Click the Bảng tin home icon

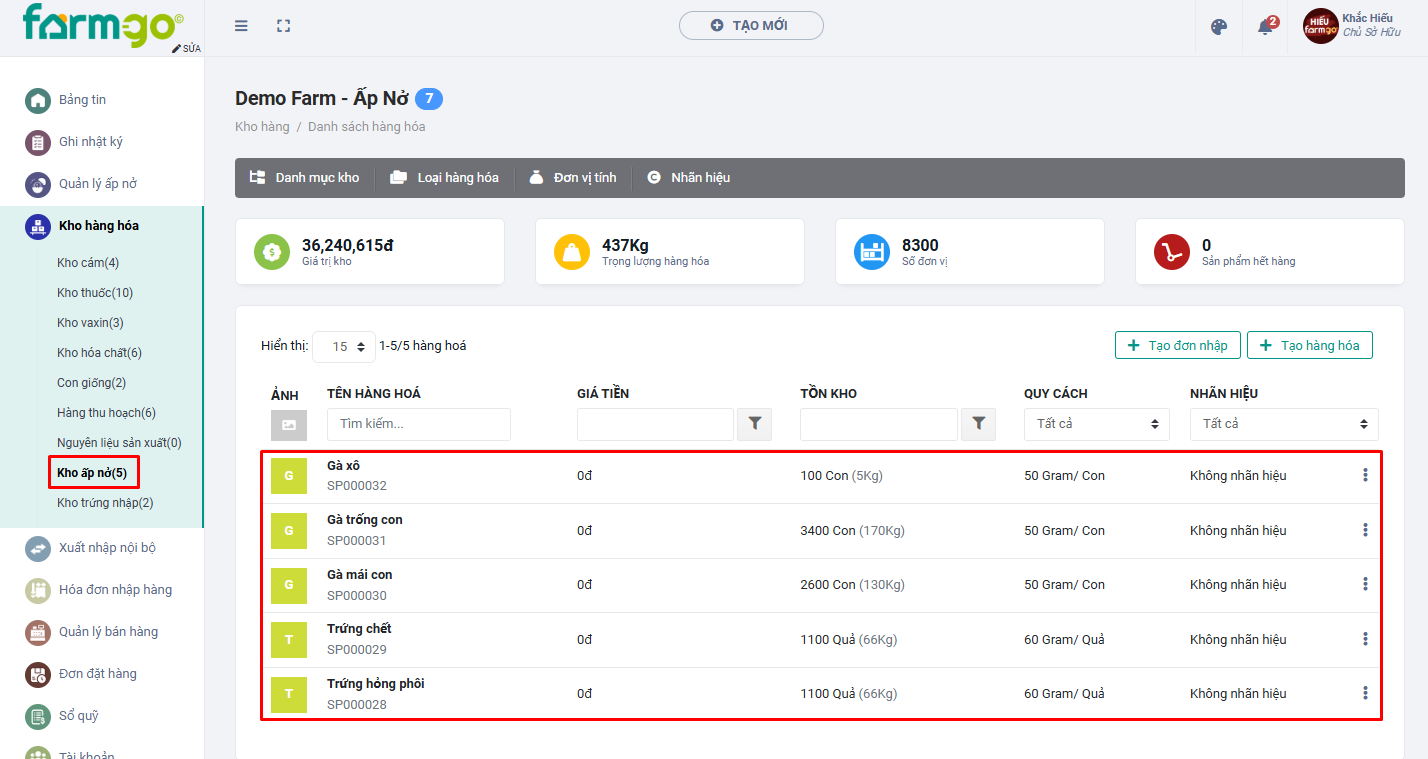(38, 100)
